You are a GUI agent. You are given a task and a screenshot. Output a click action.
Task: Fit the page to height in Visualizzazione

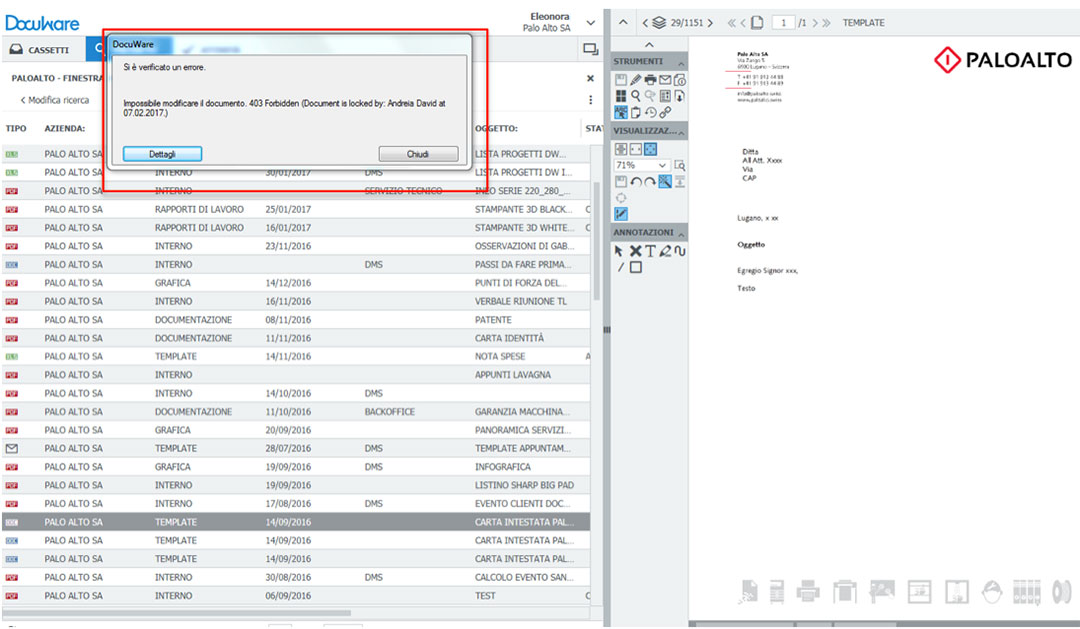click(x=621, y=149)
